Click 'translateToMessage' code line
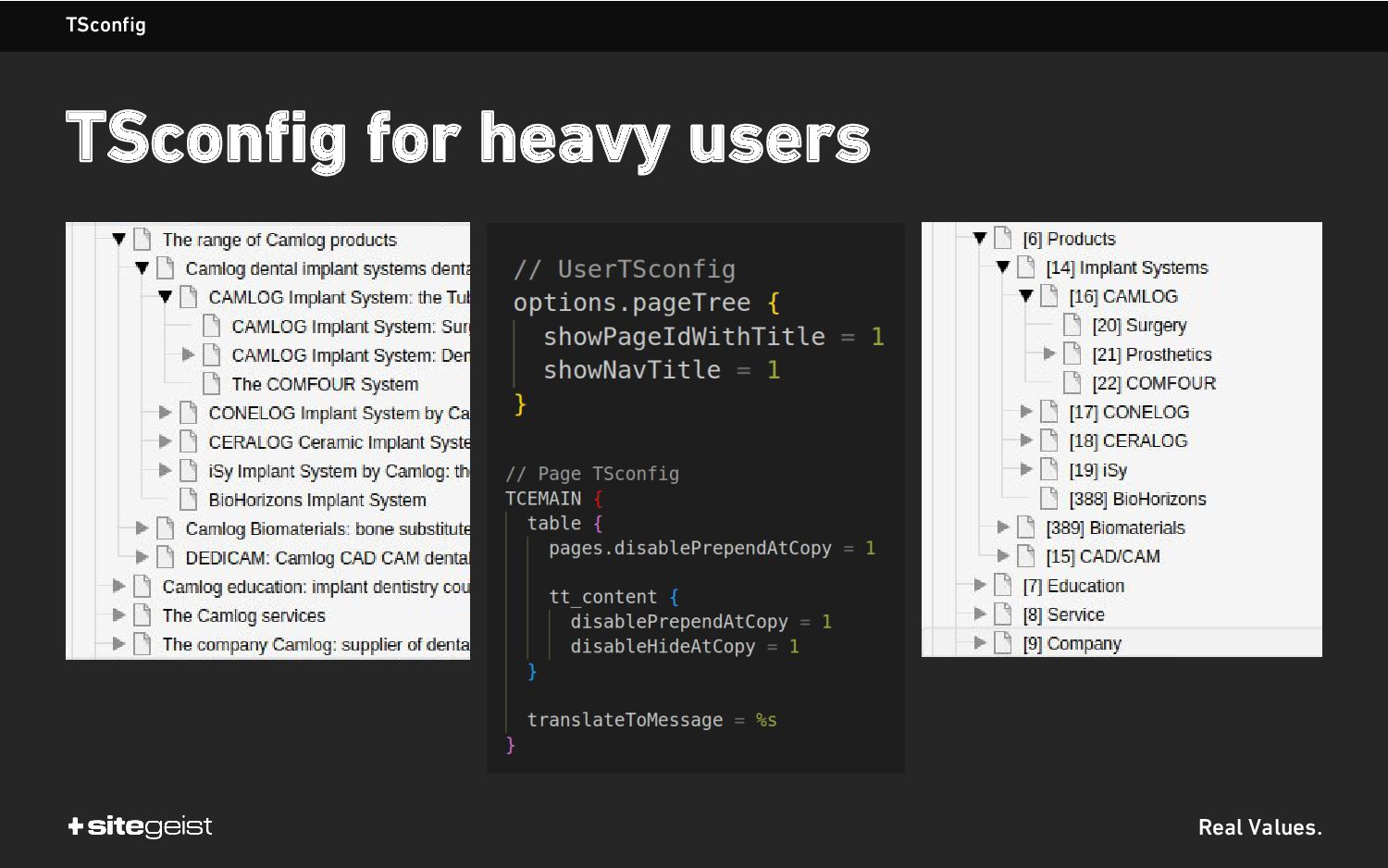1388x868 pixels. click(651, 720)
